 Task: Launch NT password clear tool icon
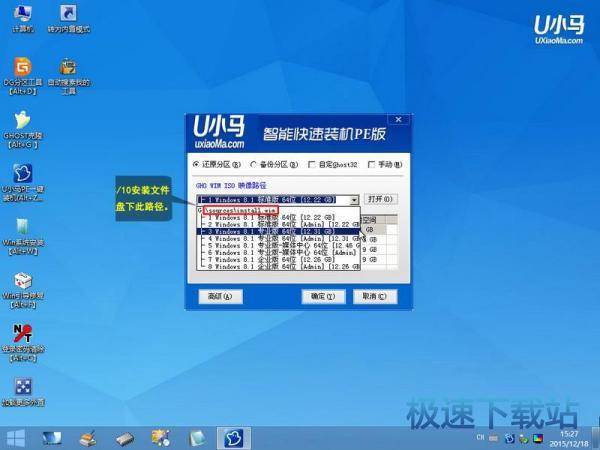(23, 342)
